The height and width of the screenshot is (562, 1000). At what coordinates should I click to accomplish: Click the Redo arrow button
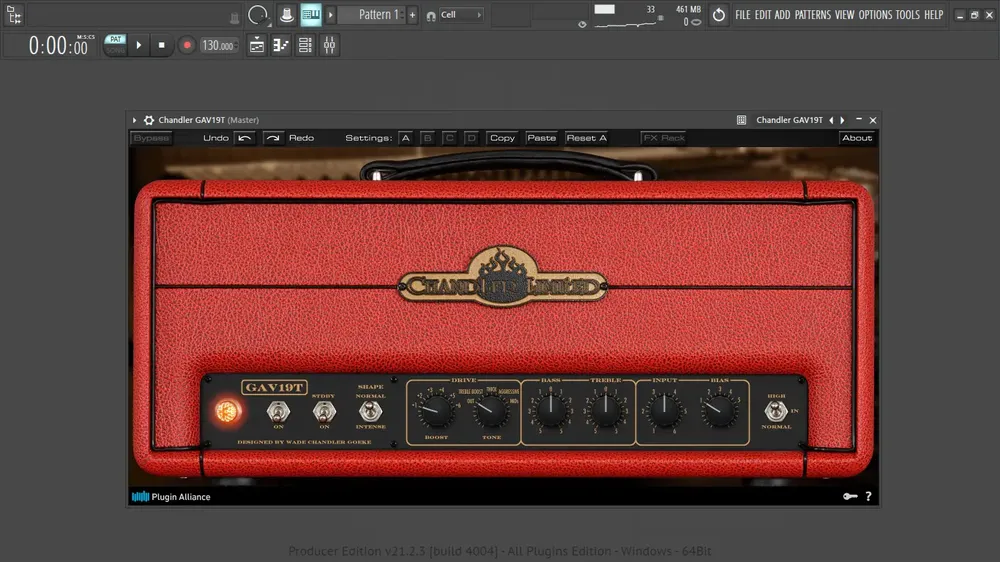coord(273,138)
